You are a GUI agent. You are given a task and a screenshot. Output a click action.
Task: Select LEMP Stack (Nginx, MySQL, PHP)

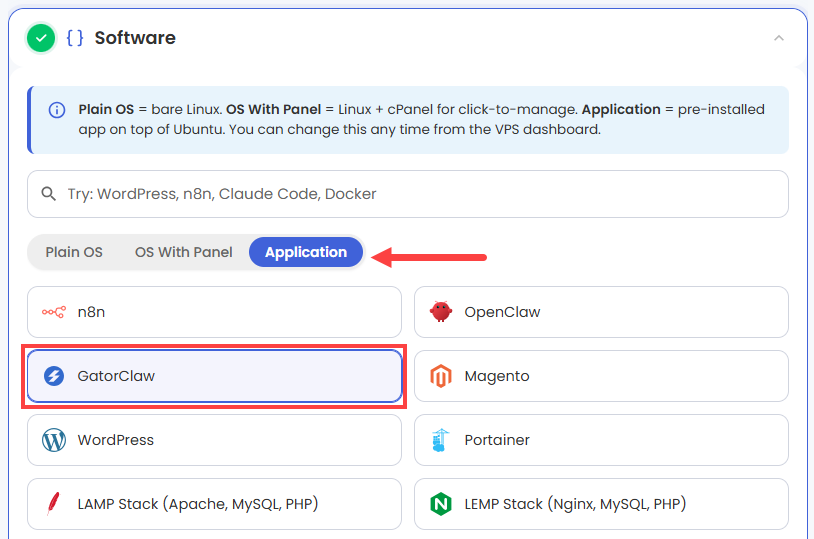tap(601, 504)
